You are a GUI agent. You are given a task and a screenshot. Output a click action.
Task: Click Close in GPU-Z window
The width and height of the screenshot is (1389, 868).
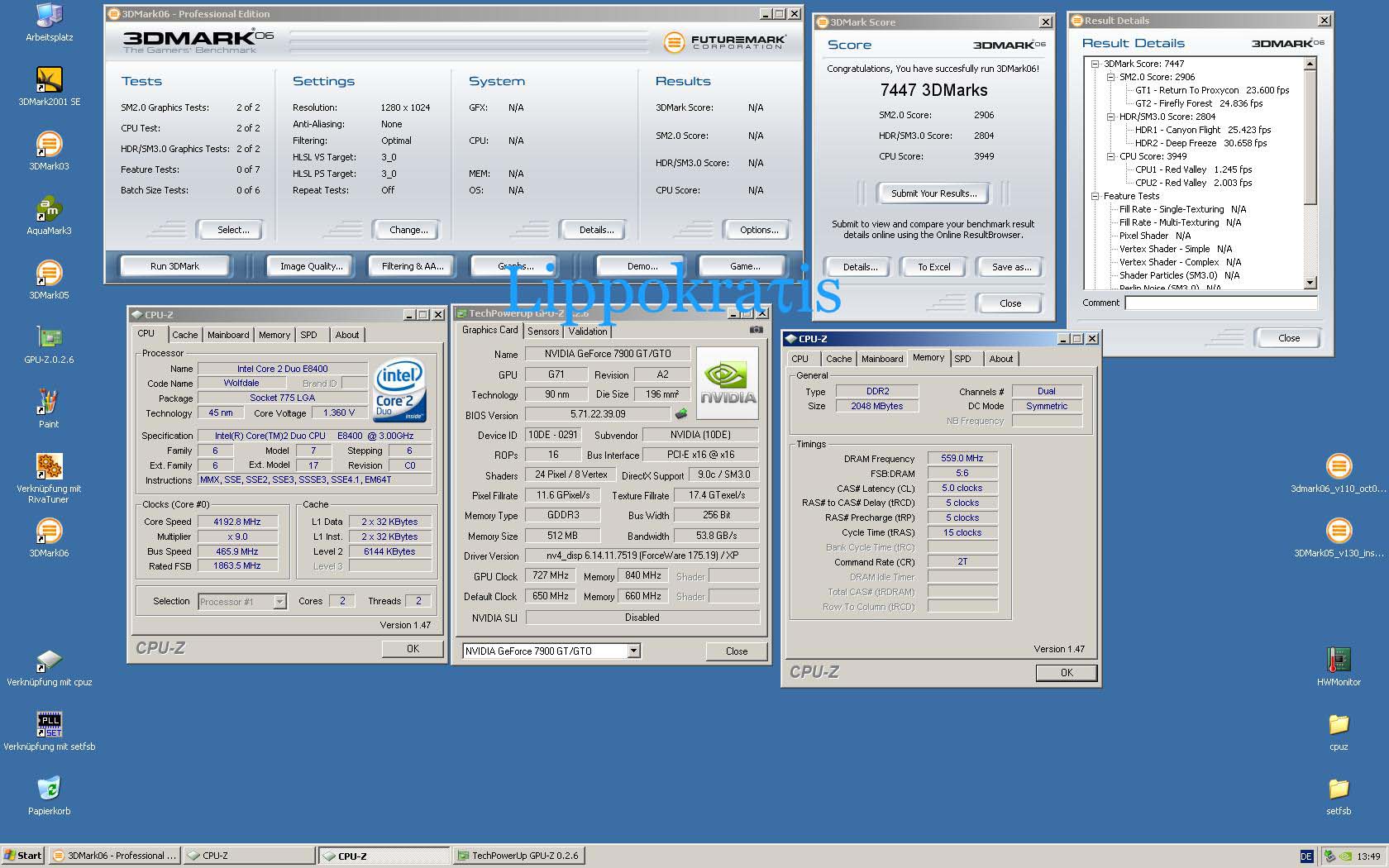pyautogui.click(x=737, y=651)
